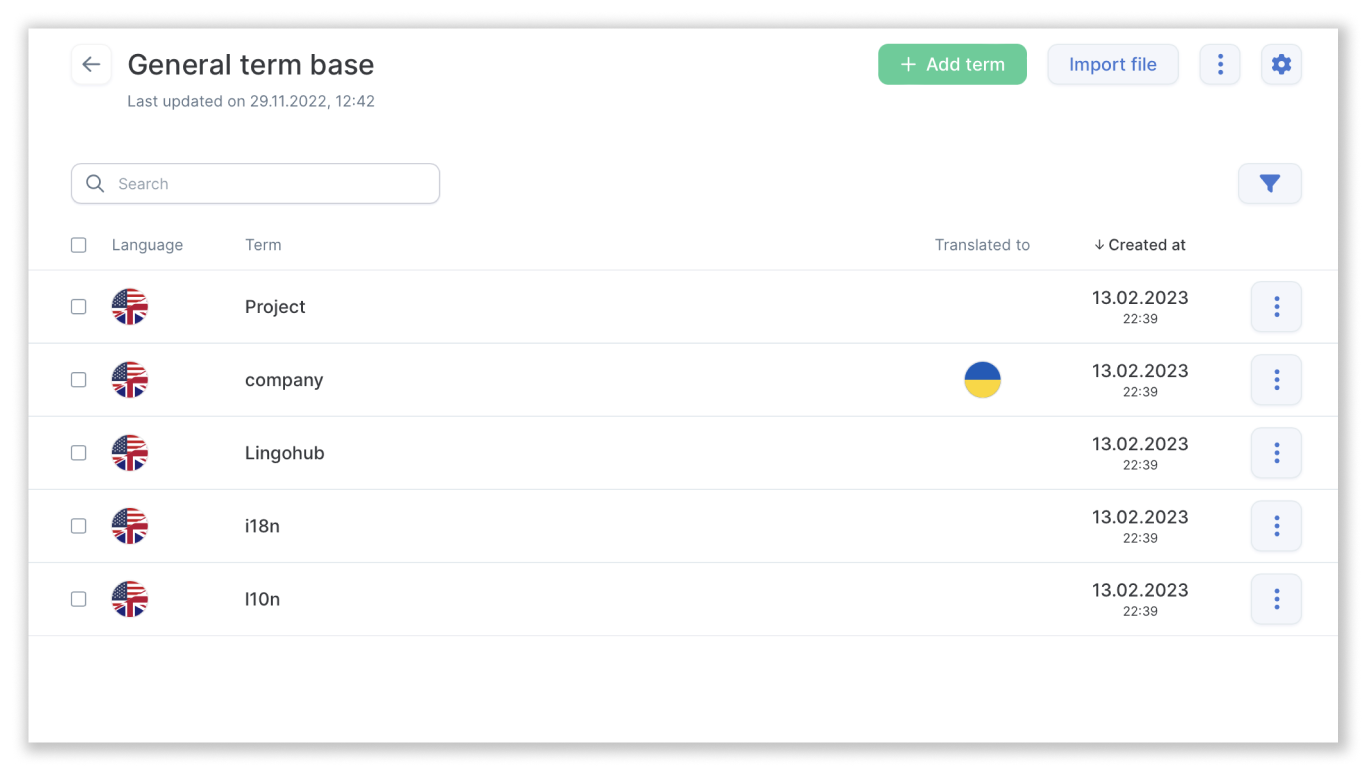Check the Project term checkbox
Screen dimensions: 1367x771
(79, 307)
